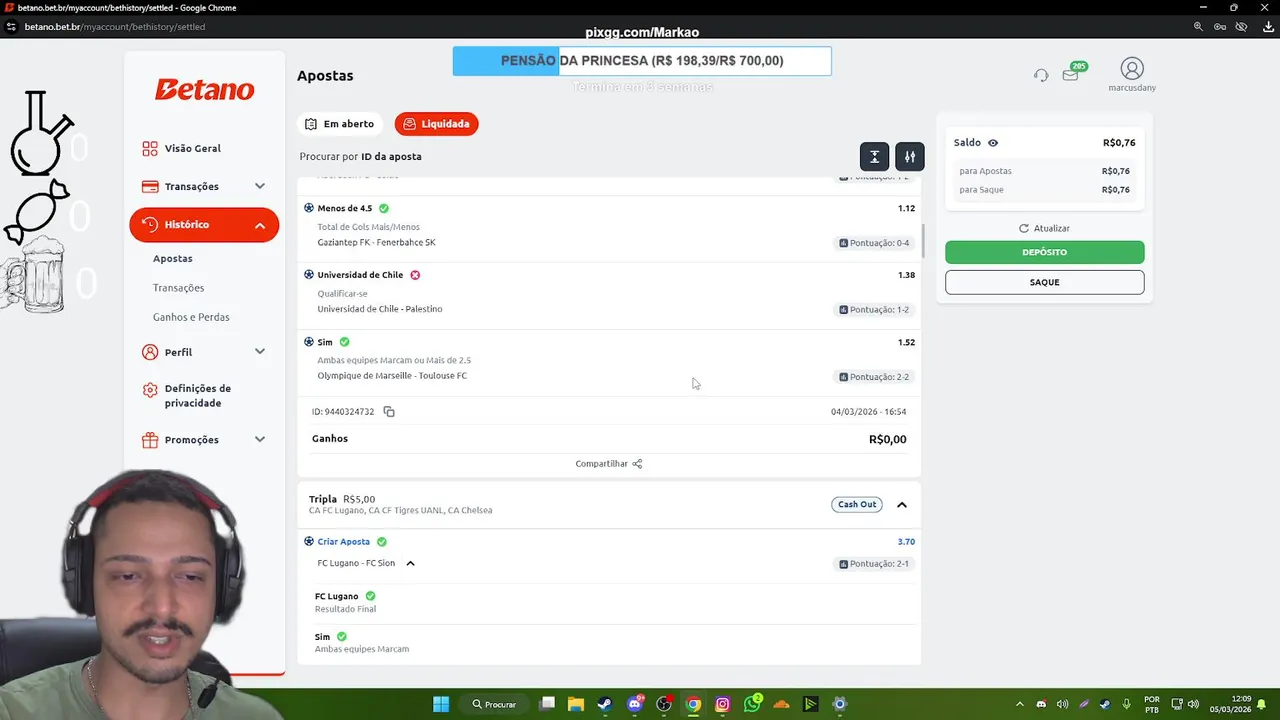Open Steam from the taskbar

[605, 704]
